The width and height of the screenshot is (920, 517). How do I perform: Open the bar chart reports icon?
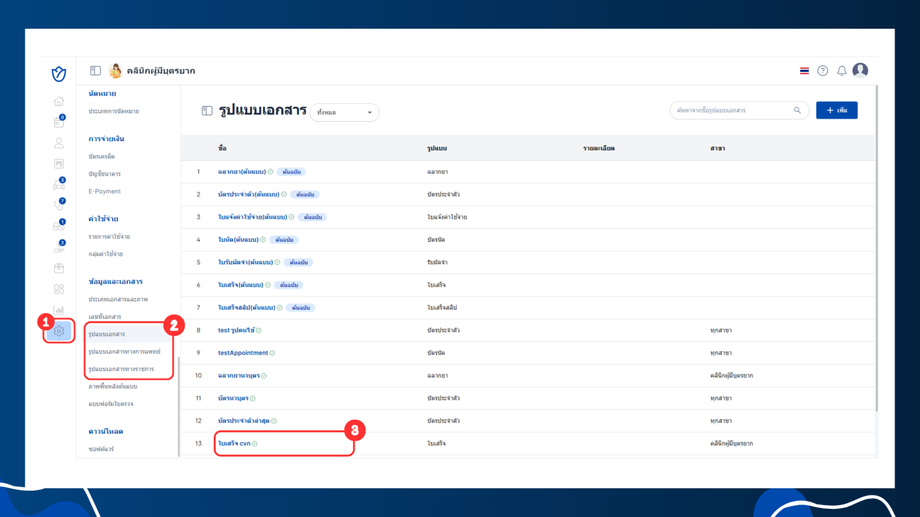click(x=59, y=310)
